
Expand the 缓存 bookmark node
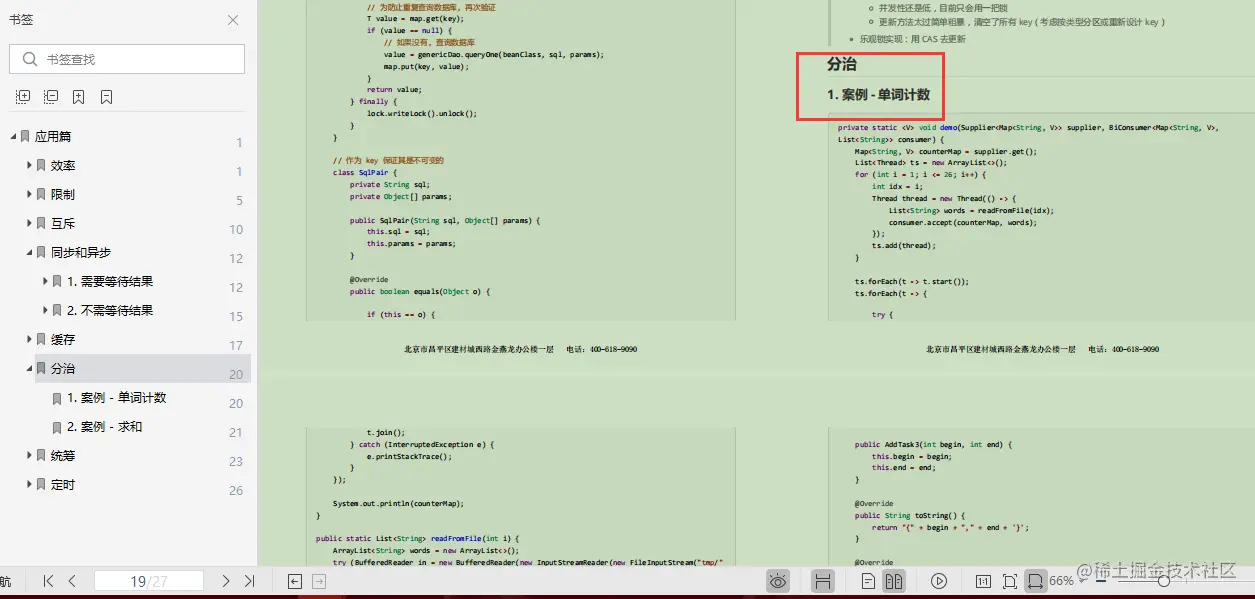pyautogui.click(x=30, y=339)
